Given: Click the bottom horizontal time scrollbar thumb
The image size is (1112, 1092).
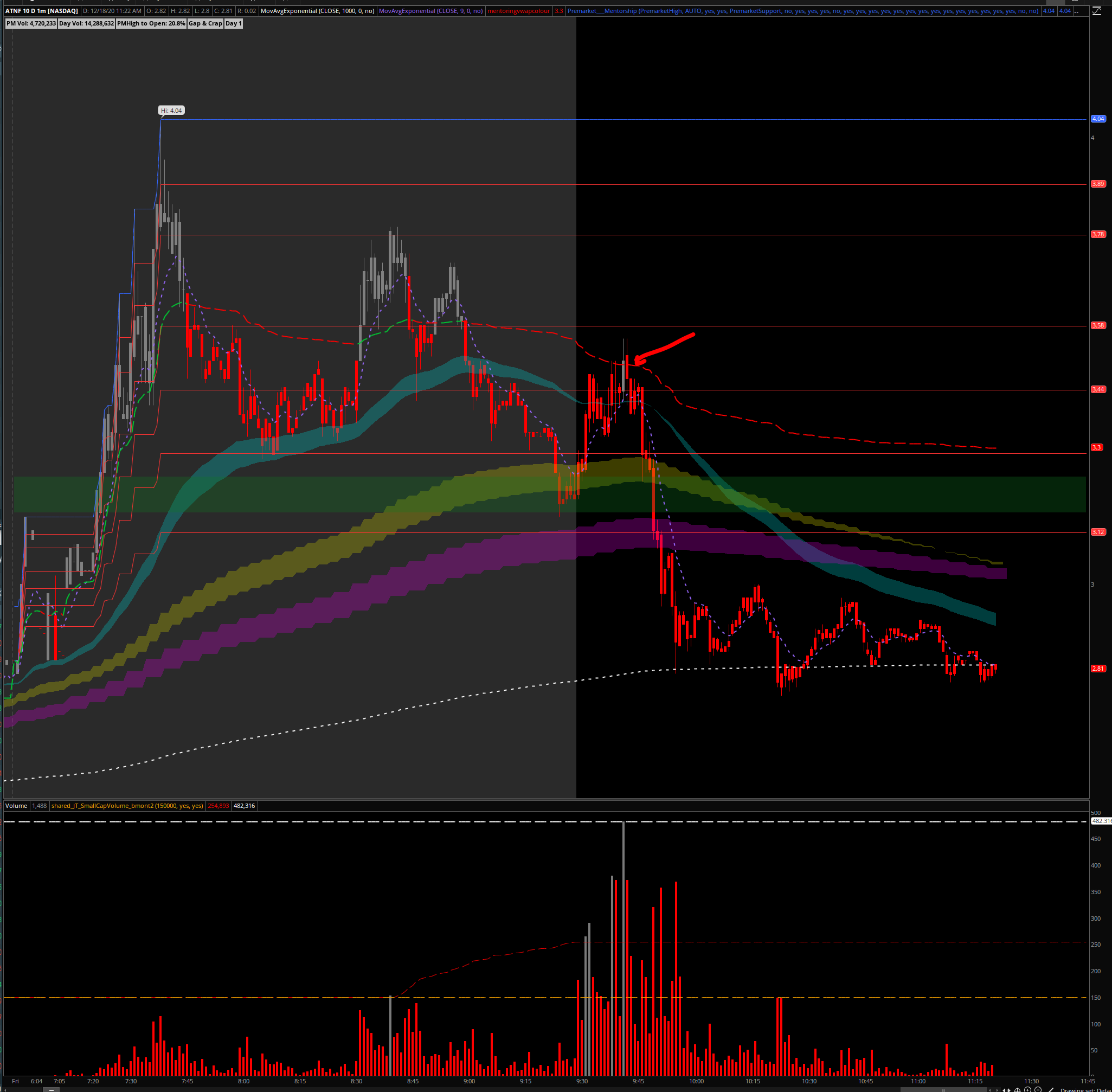Looking at the screenshot, I should point(943,1090).
